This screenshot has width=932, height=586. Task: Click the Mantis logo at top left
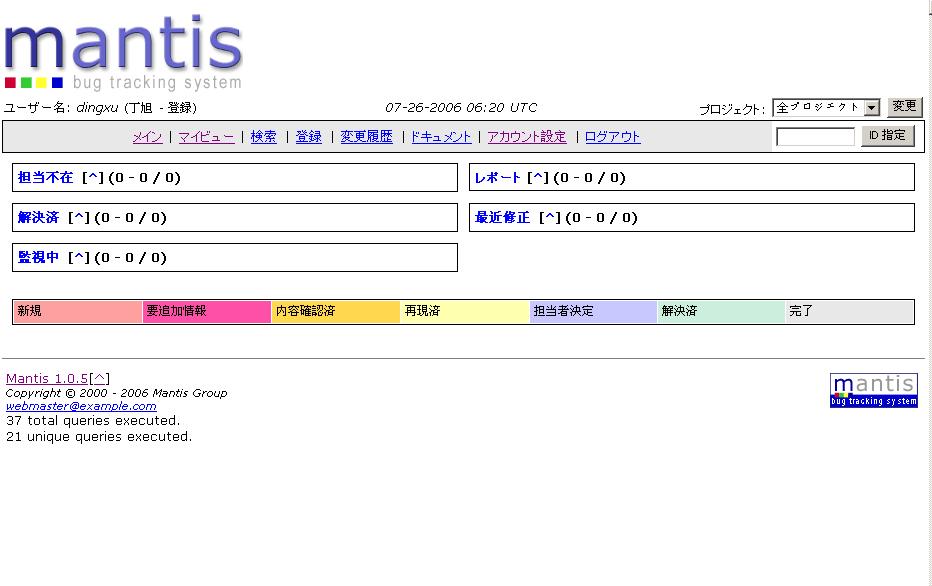(123, 52)
